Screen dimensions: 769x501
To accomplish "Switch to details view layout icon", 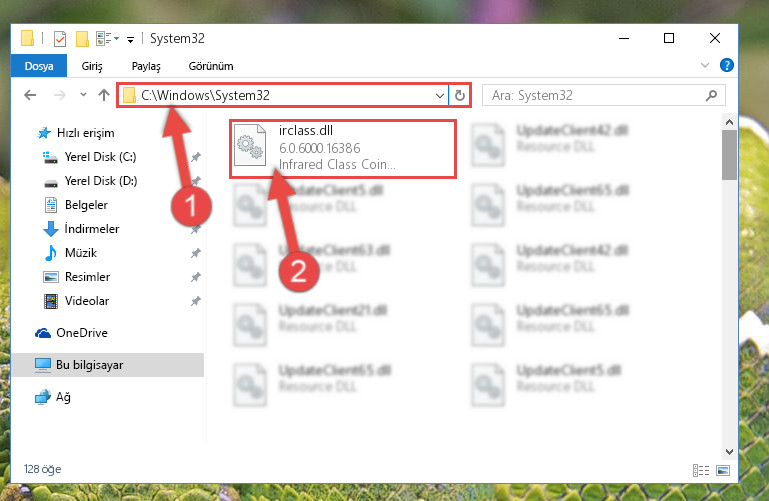I will (x=701, y=471).
